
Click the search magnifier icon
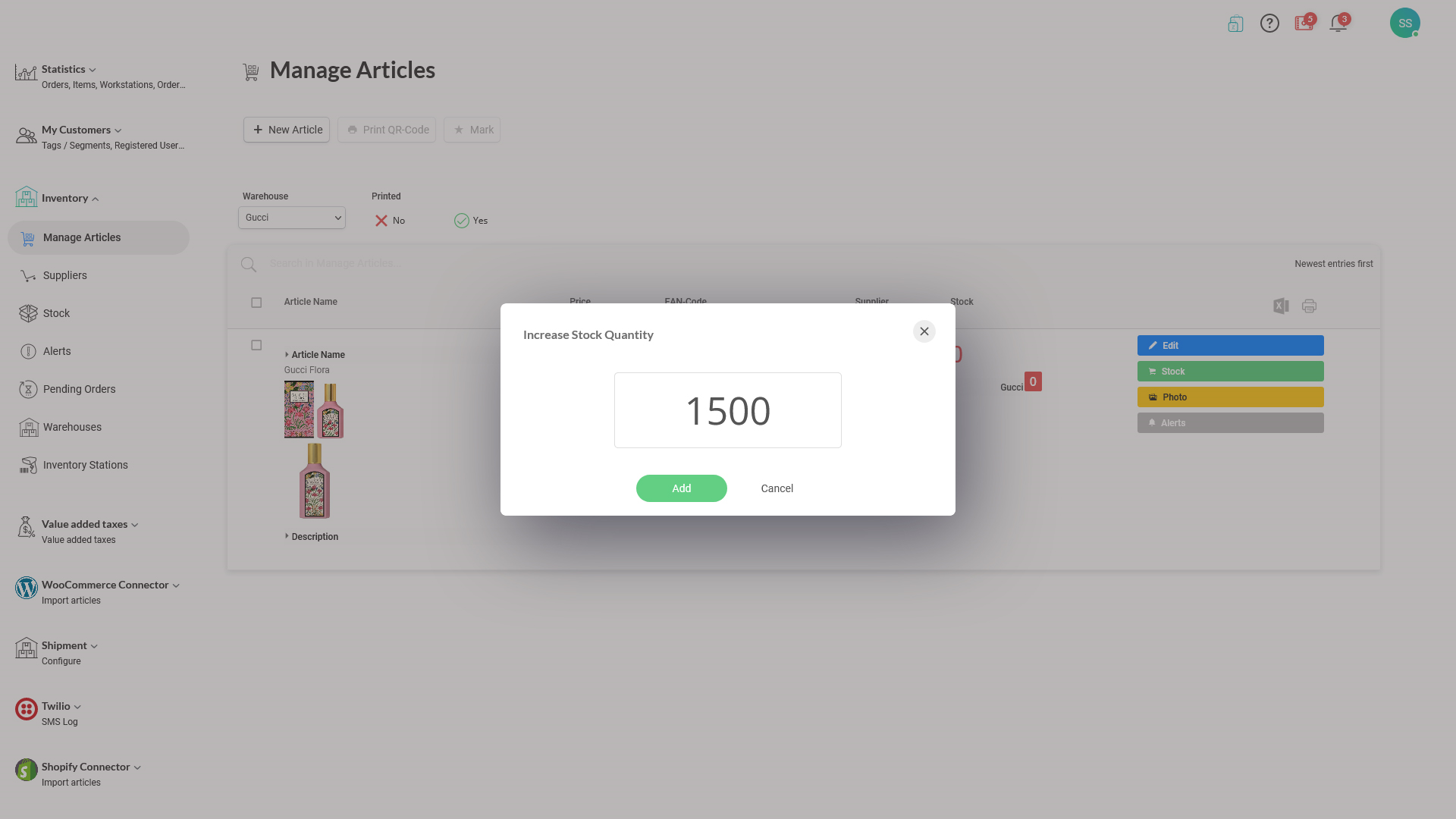click(248, 264)
